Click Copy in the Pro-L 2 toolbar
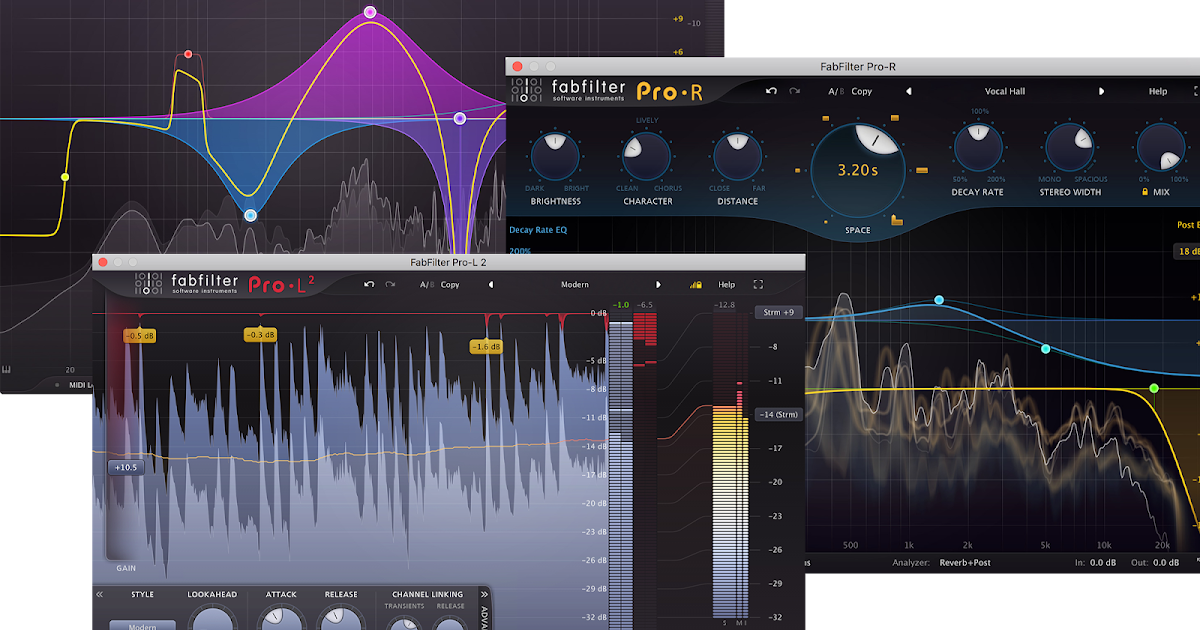Image resolution: width=1200 pixels, height=630 pixels. tap(450, 284)
